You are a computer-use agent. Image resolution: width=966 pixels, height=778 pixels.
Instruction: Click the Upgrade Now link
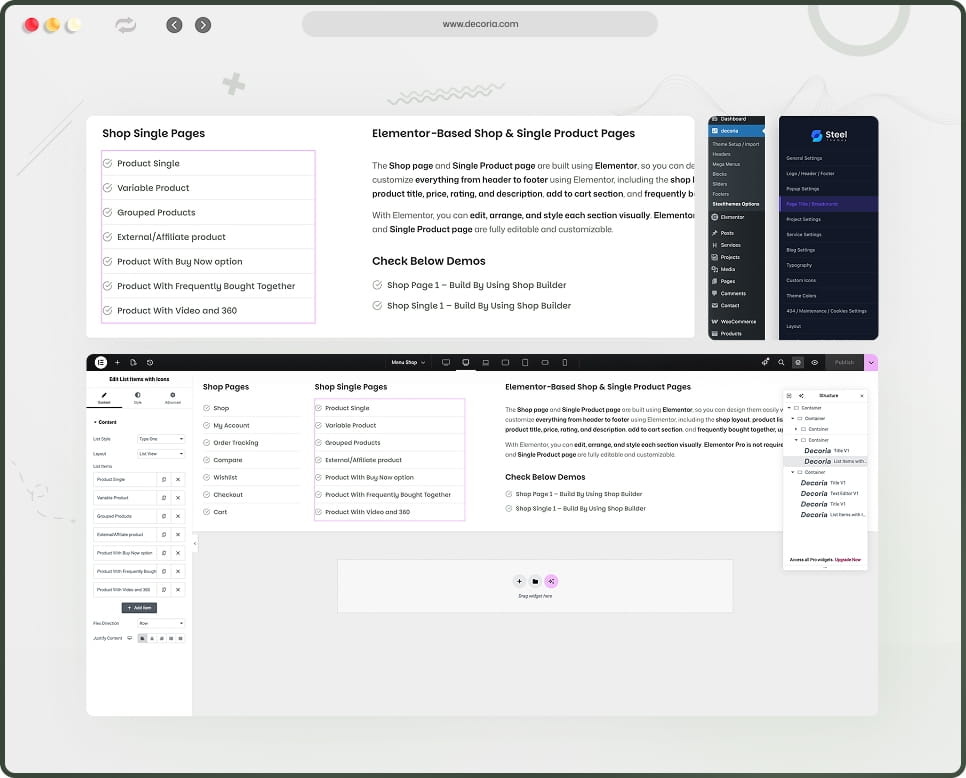(848, 559)
